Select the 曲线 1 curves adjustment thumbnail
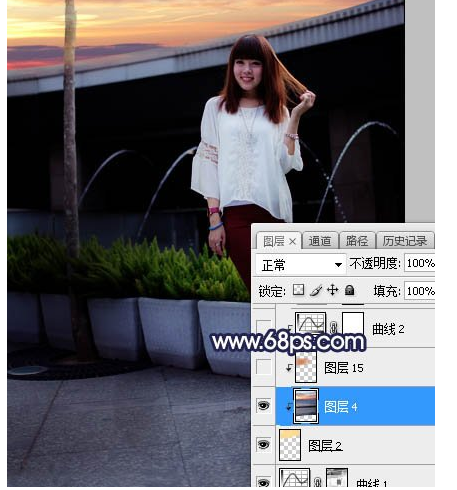This screenshot has width=457, height=490. [x=294, y=477]
